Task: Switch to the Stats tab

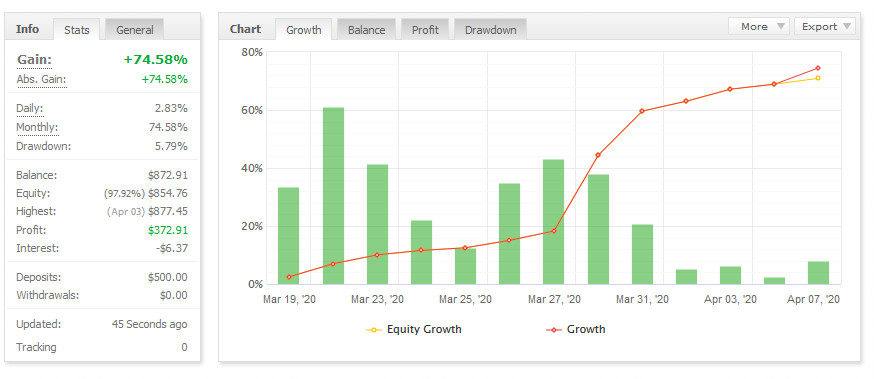Action: (x=77, y=30)
